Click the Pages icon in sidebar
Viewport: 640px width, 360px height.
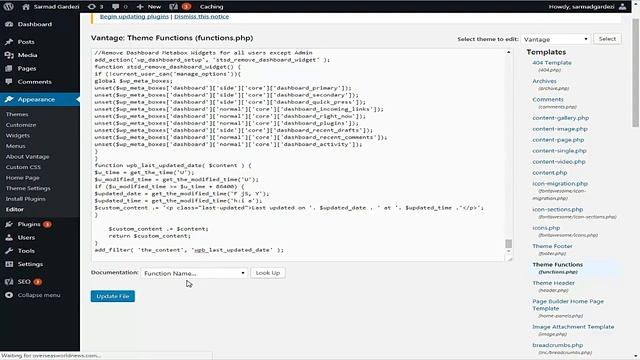pos(9,69)
